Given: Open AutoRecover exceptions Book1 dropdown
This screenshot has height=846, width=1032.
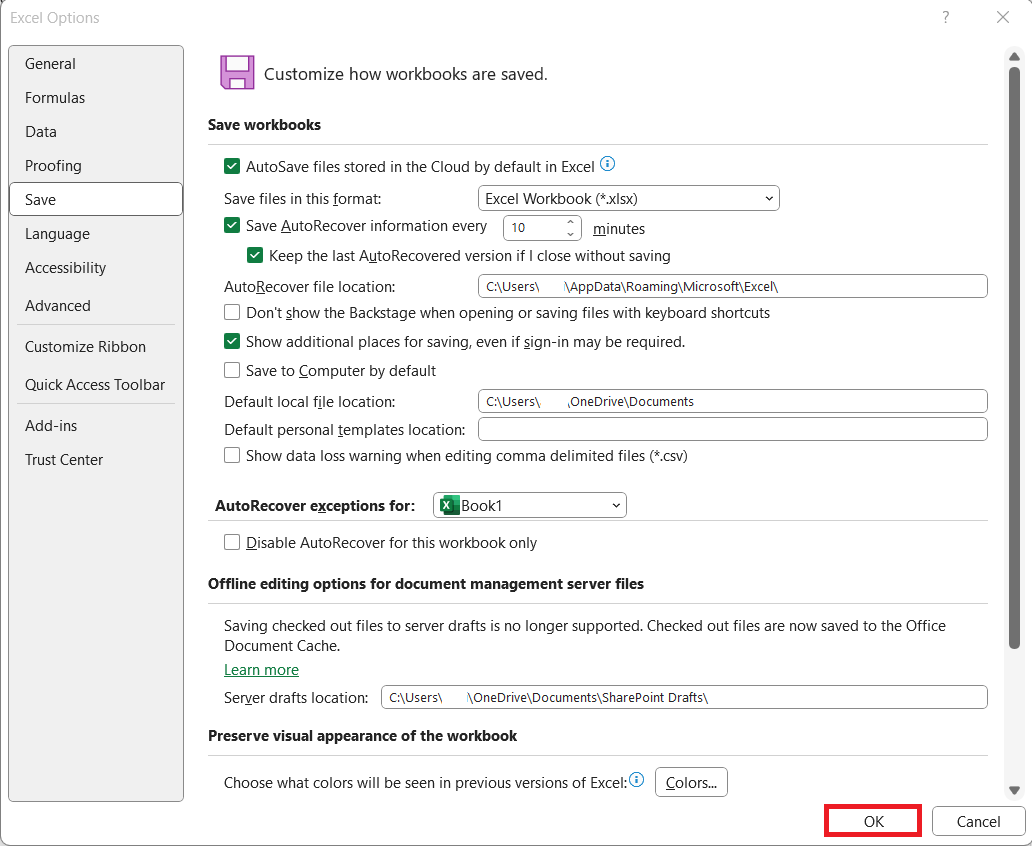Looking at the screenshot, I should point(530,506).
